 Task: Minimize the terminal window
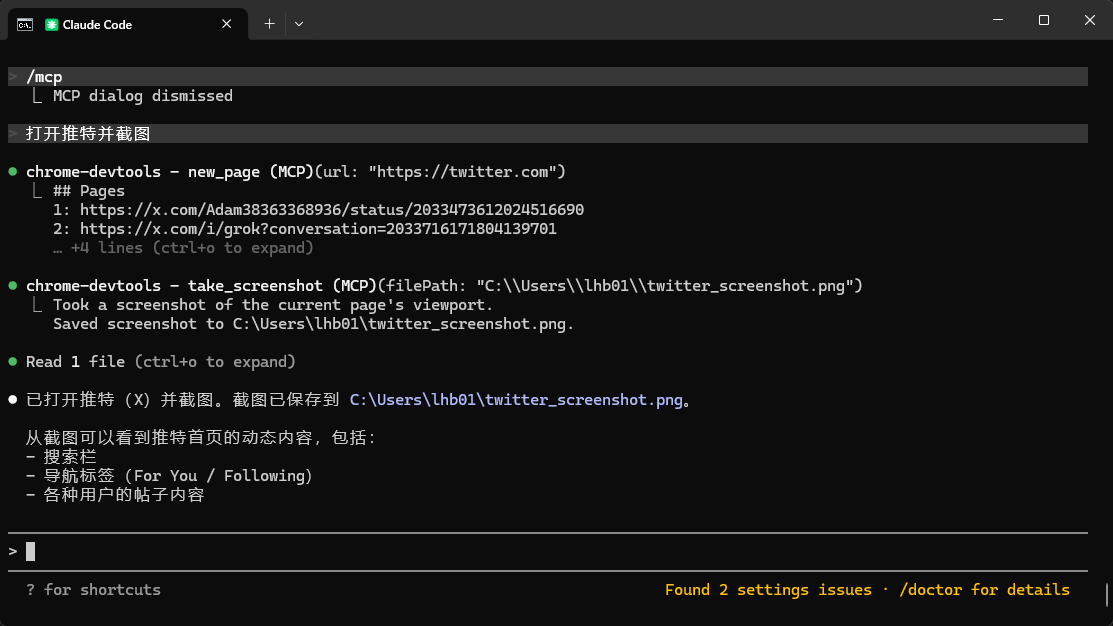pos(998,20)
